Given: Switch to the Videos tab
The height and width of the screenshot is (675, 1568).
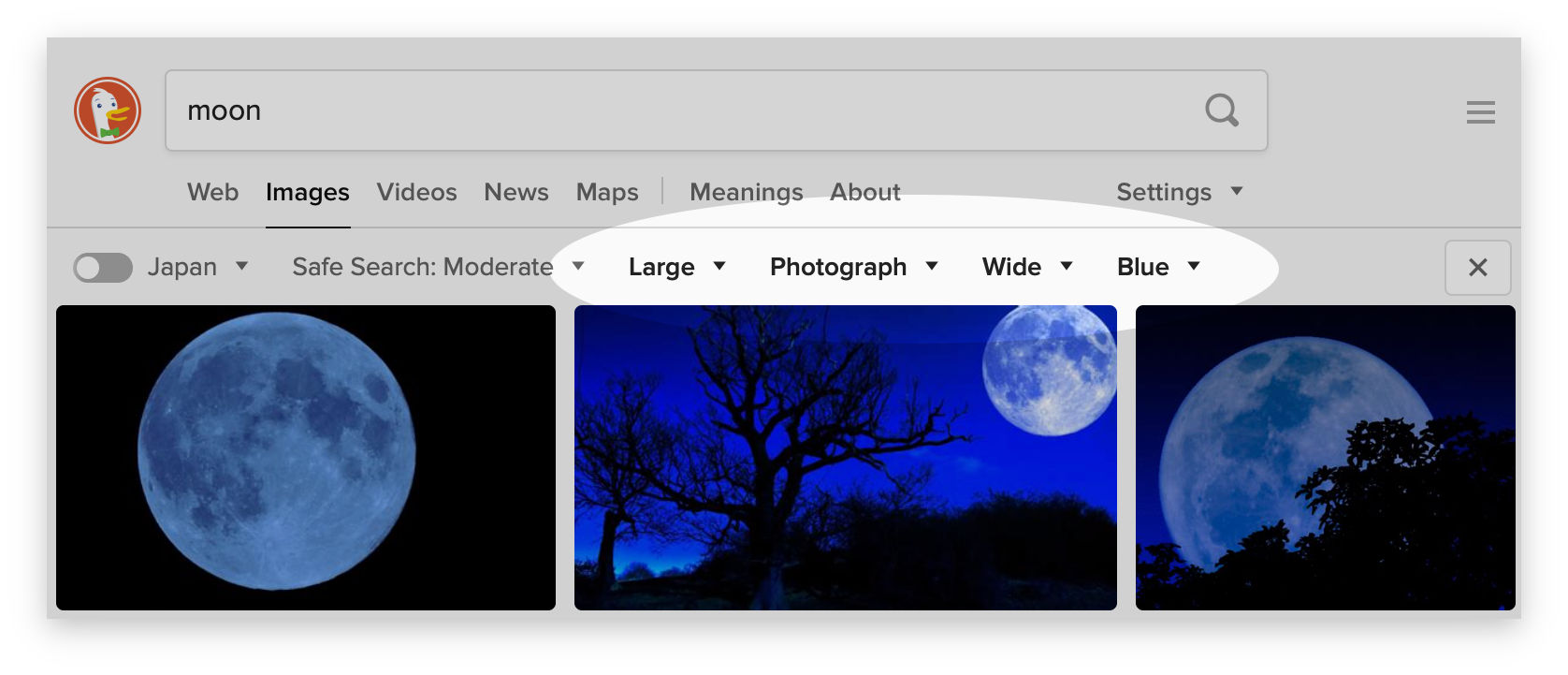Looking at the screenshot, I should click(x=417, y=192).
